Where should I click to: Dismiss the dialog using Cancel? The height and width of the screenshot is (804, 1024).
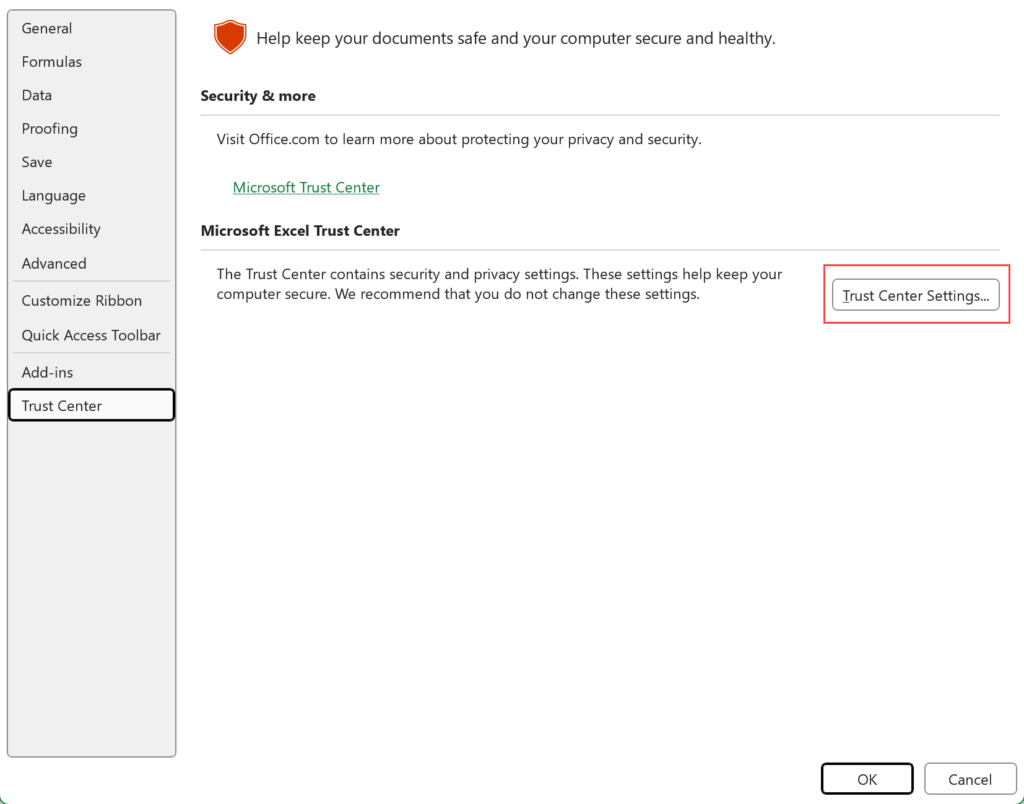tap(969, 778)
